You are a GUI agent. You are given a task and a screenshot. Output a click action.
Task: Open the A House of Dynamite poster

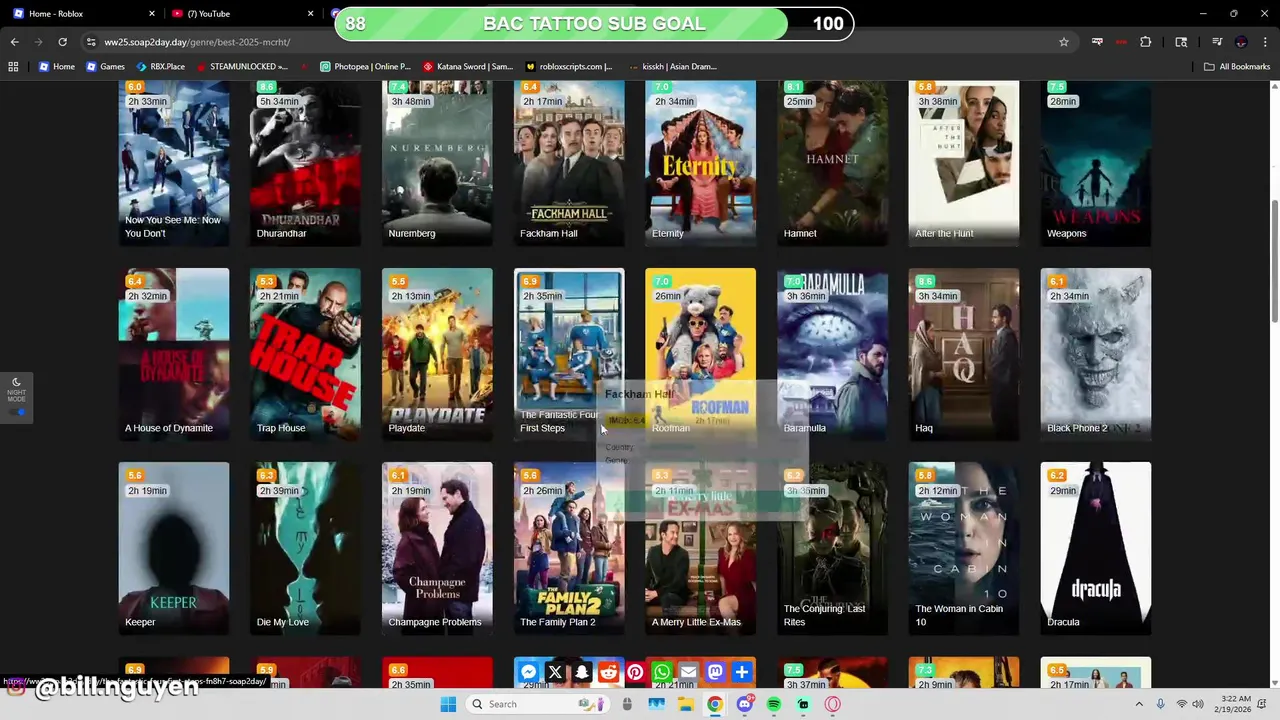[x=174, y=354]
